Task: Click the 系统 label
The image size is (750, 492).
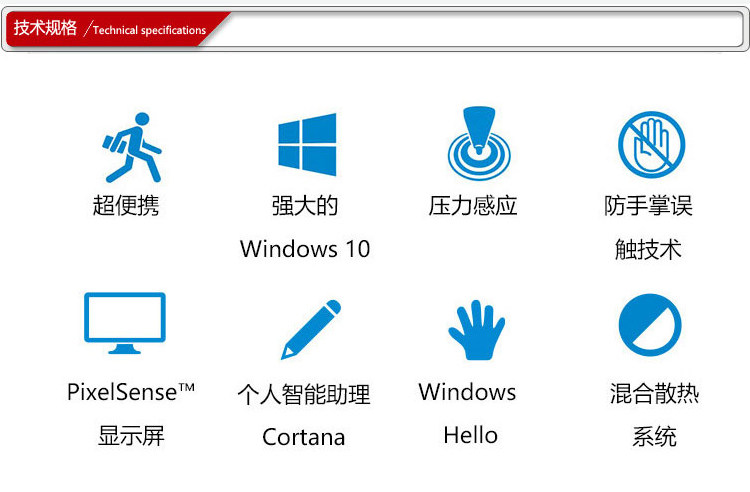Action: click(x=654, y=436)
